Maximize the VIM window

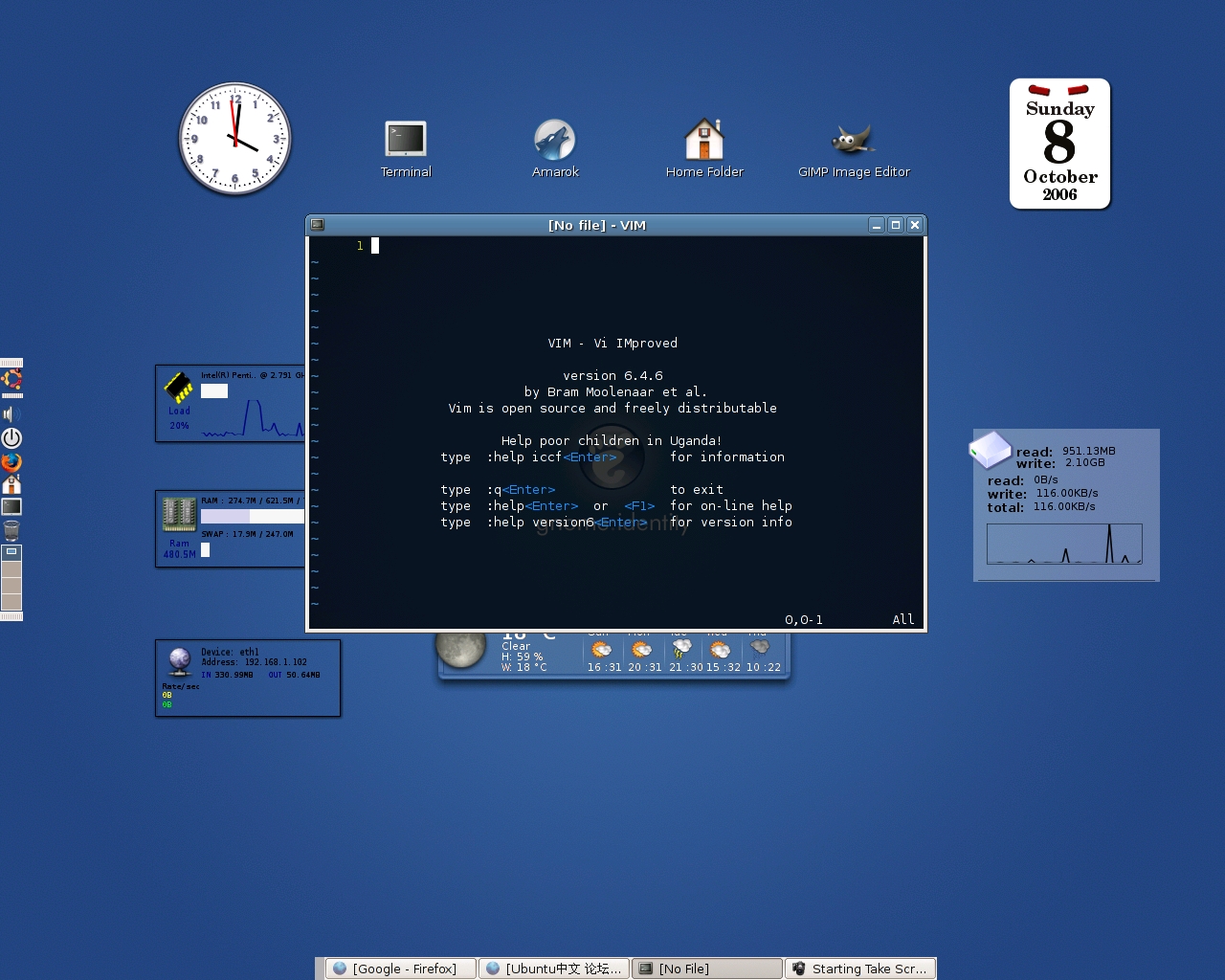click(x=896, y=225)
